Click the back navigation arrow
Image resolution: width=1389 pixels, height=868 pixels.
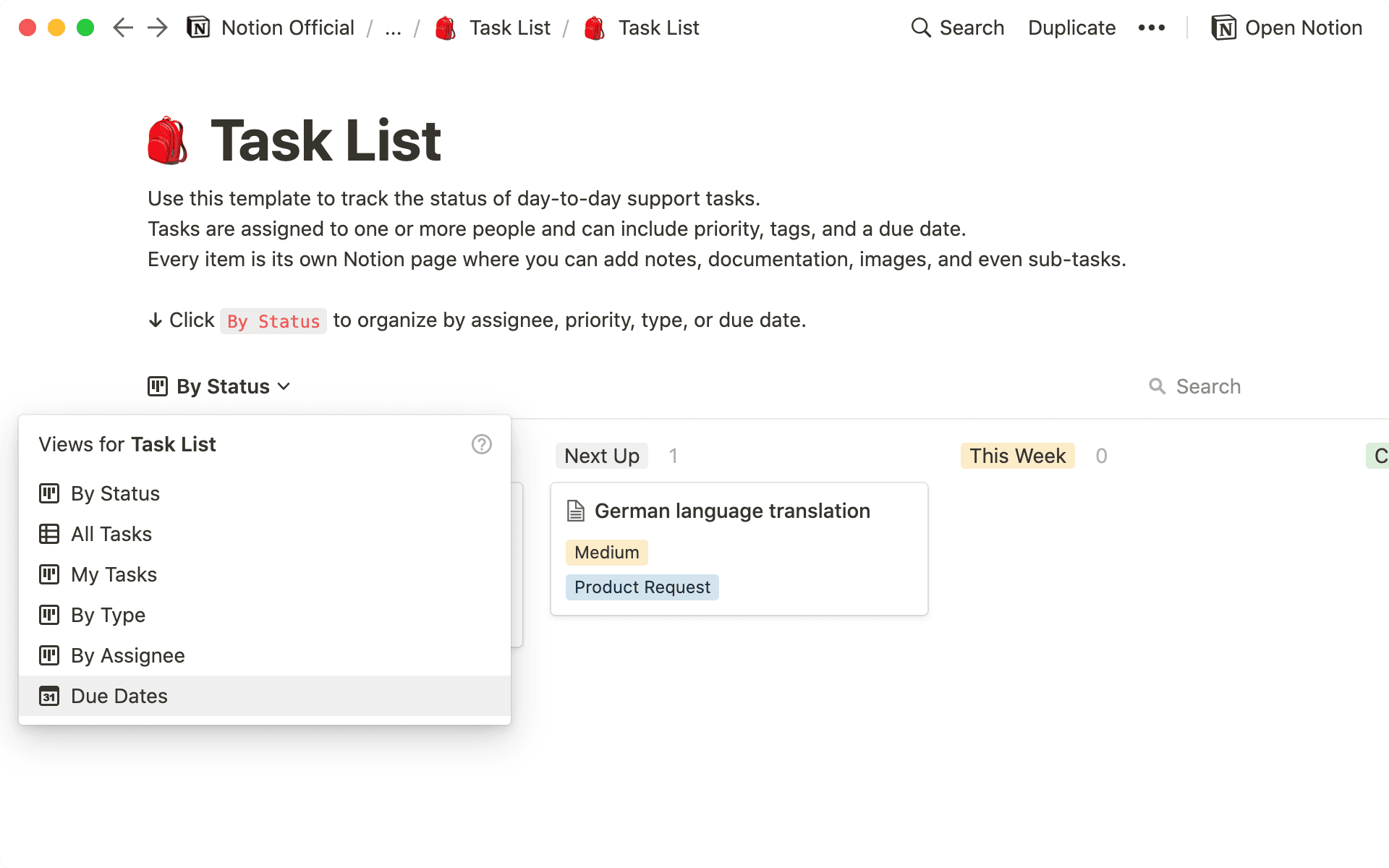pyautogui.click(x=123, y=27)
